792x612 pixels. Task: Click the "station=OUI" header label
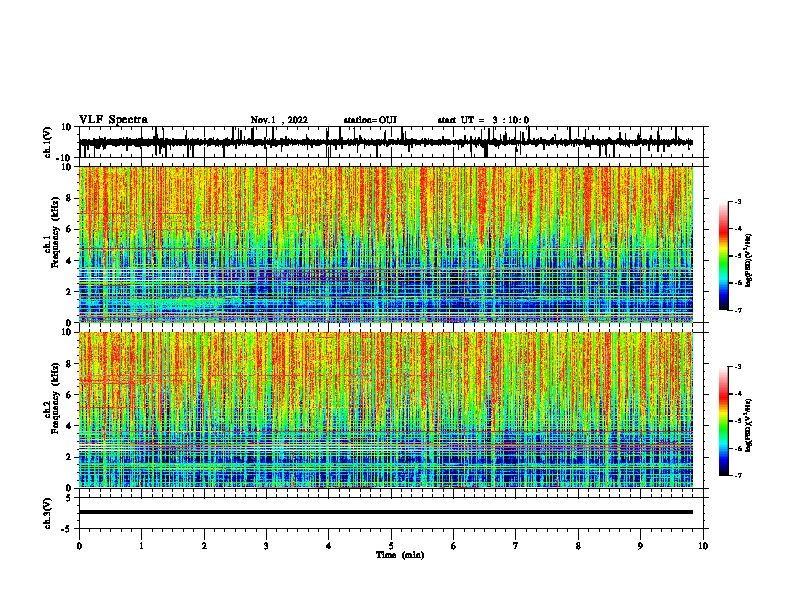(370, 120)
